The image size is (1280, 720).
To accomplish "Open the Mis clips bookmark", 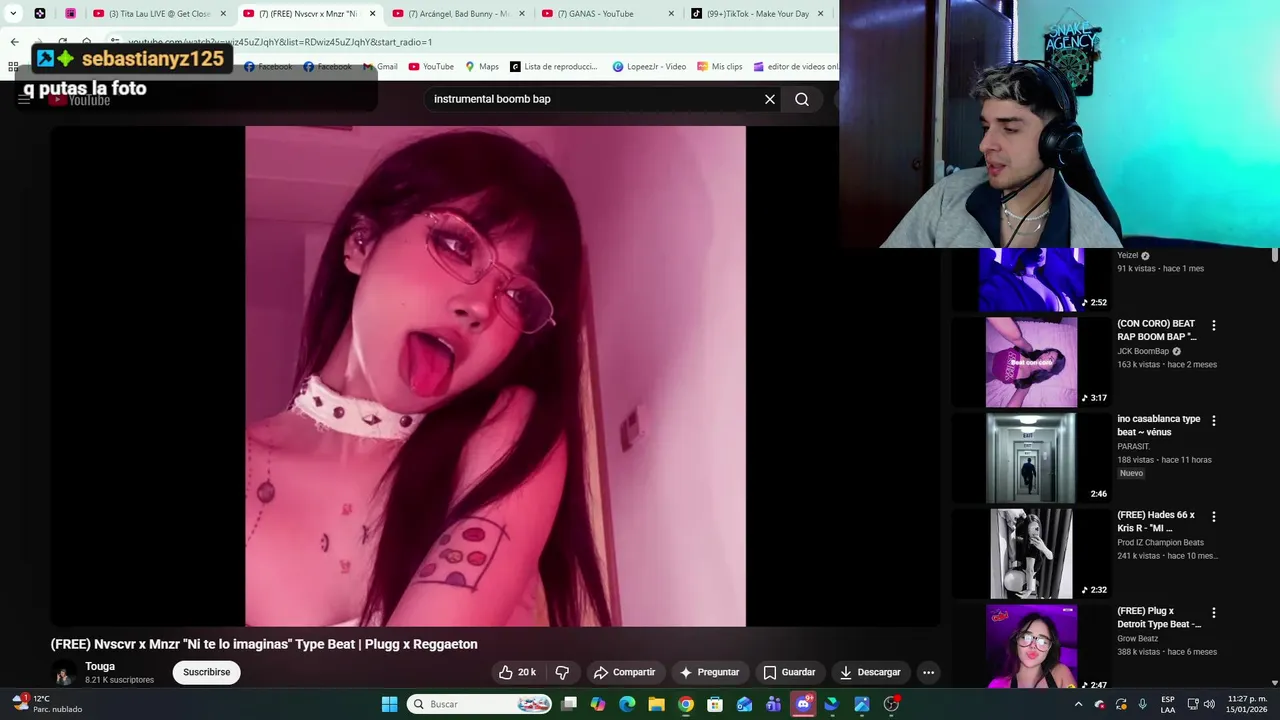I will [x=720, y=67].
